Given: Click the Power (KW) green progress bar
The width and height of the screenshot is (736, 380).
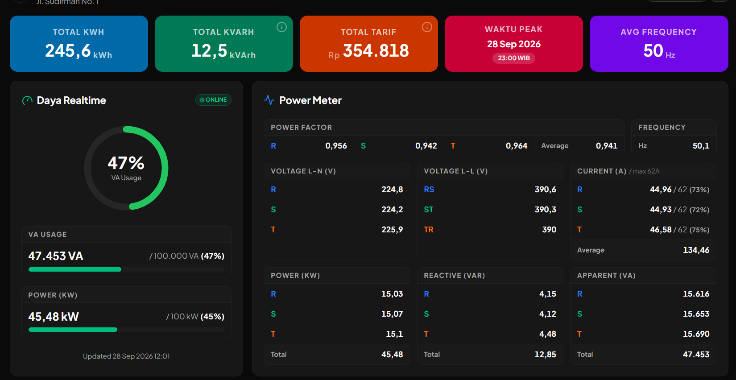Looking at the screenshot, I should (73, 329).
